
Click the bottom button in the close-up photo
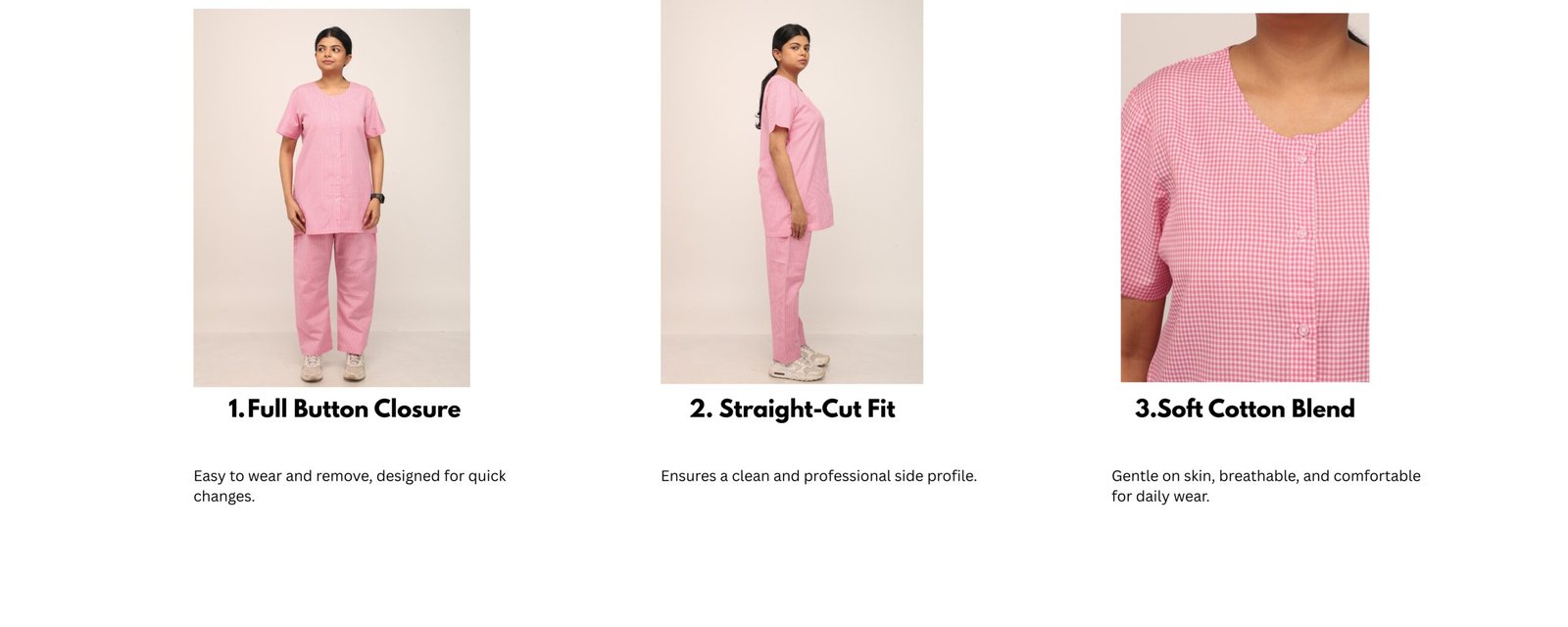[x=1302, y=329]
